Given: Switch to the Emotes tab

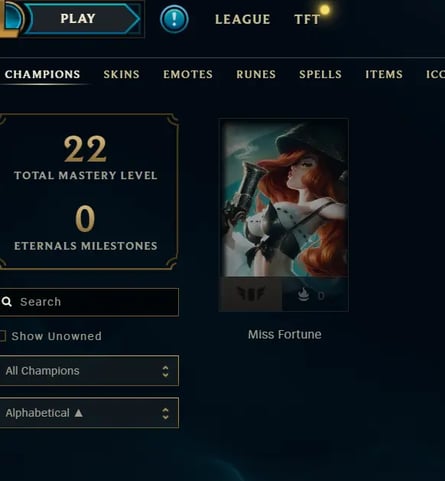Looking at the screenshot, I should coord(188,74).
